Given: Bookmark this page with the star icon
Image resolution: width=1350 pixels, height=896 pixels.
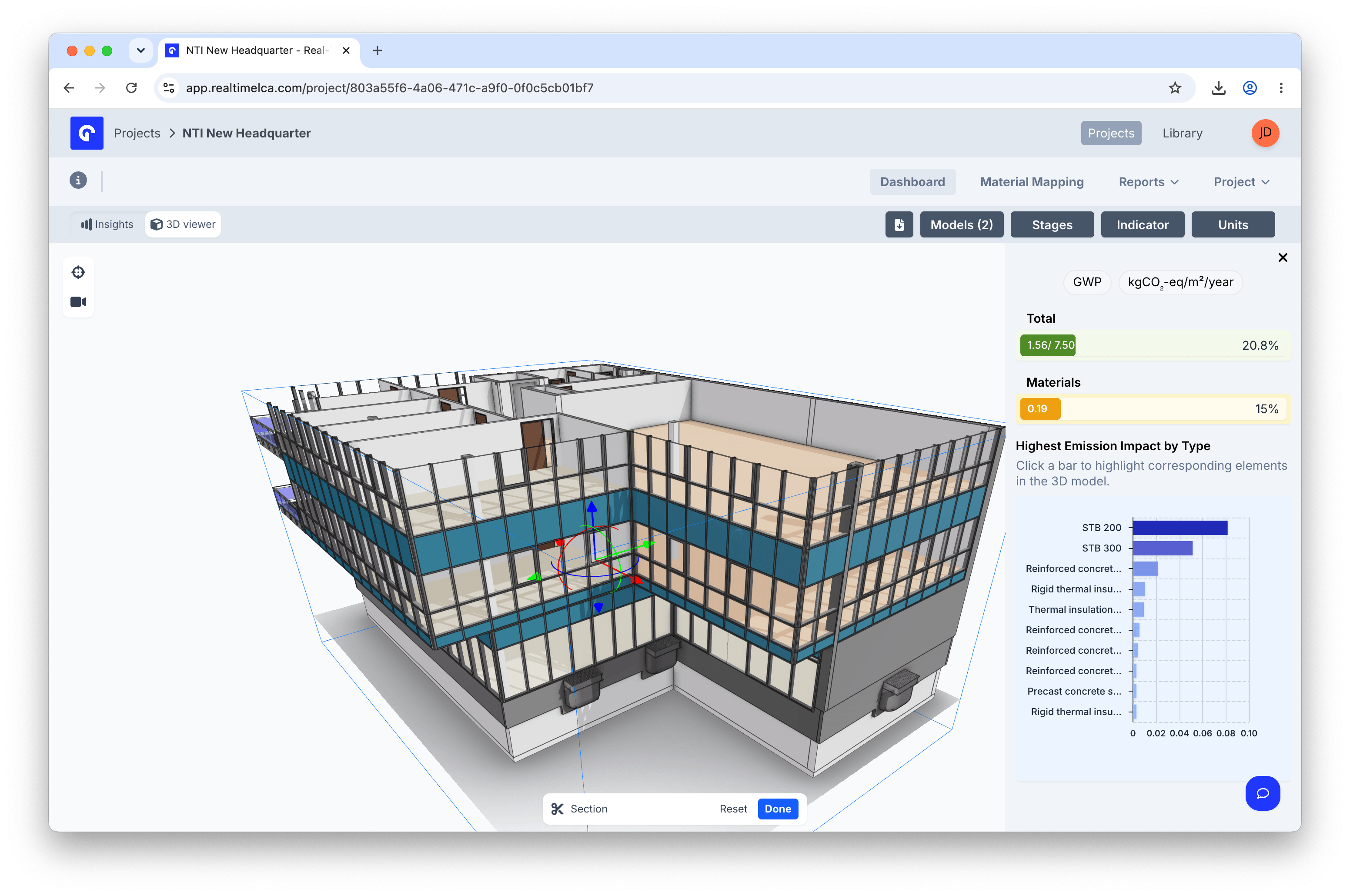Looking at the screenshot, I should pyautogui.click(x=1175, y=88).
